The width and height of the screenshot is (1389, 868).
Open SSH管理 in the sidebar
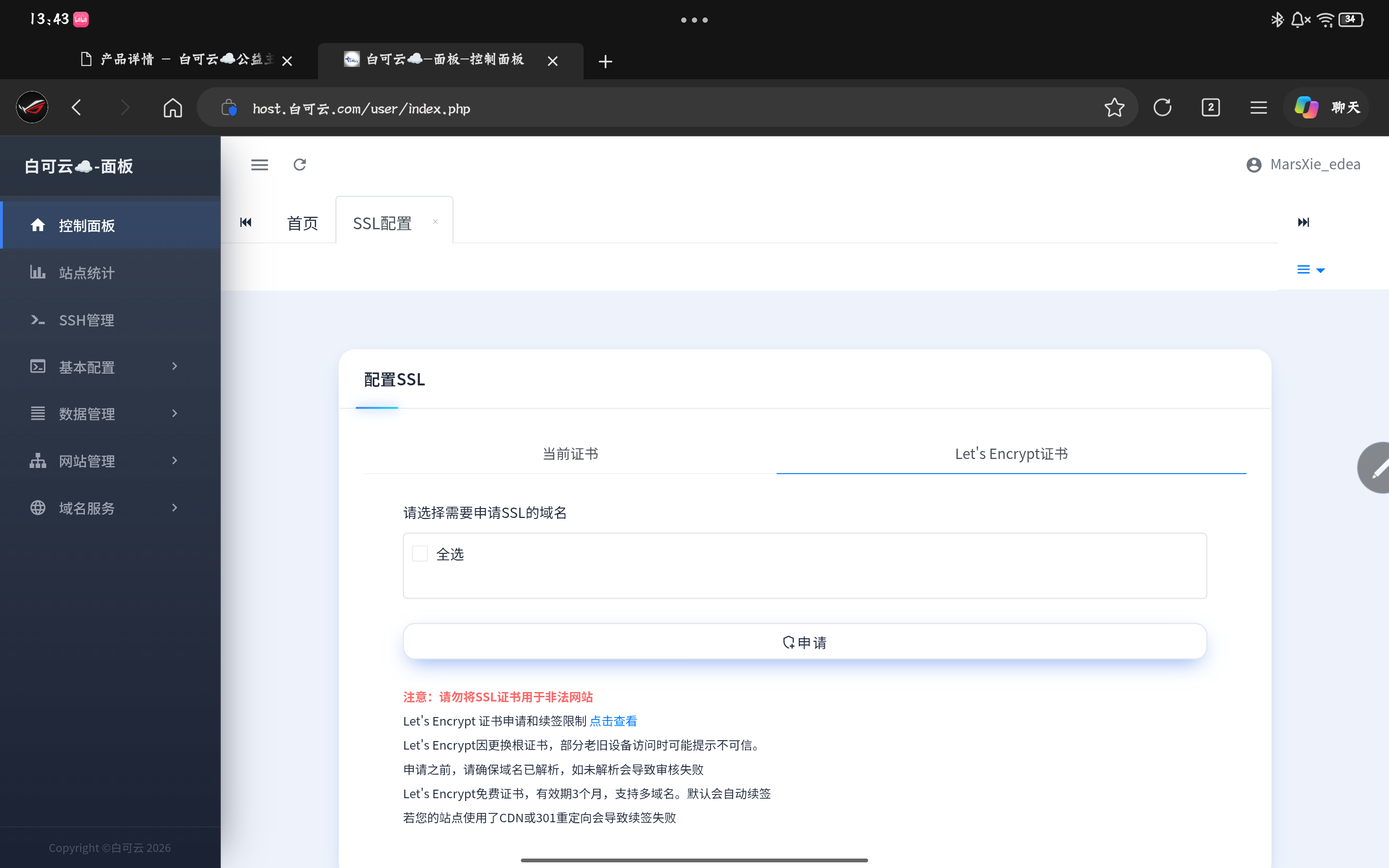(110, 319)
